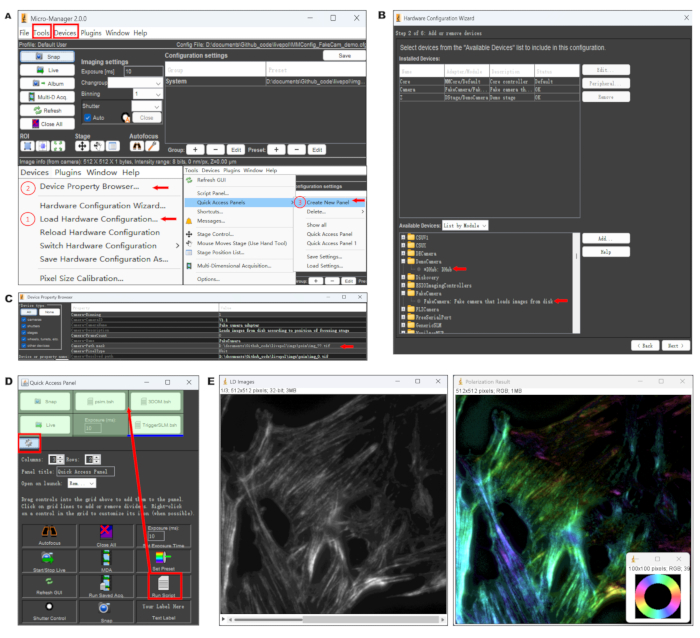The image size is (700, 638).
Task: Click Remove button in Hardware Configuration Wizard
Action: pyautogui.click(x=606, y=97)
